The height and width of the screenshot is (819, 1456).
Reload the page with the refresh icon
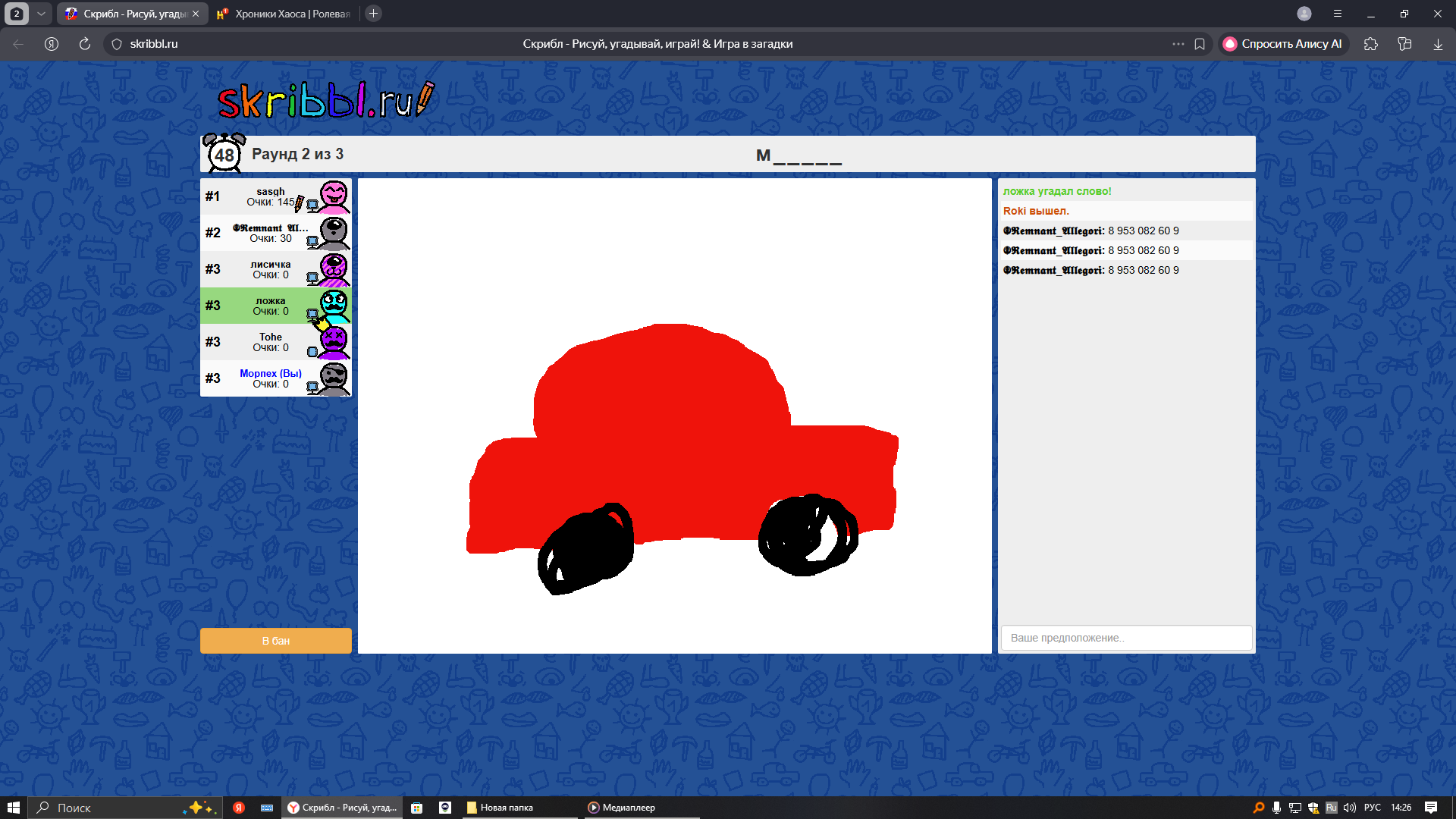[x=85, y=44]
